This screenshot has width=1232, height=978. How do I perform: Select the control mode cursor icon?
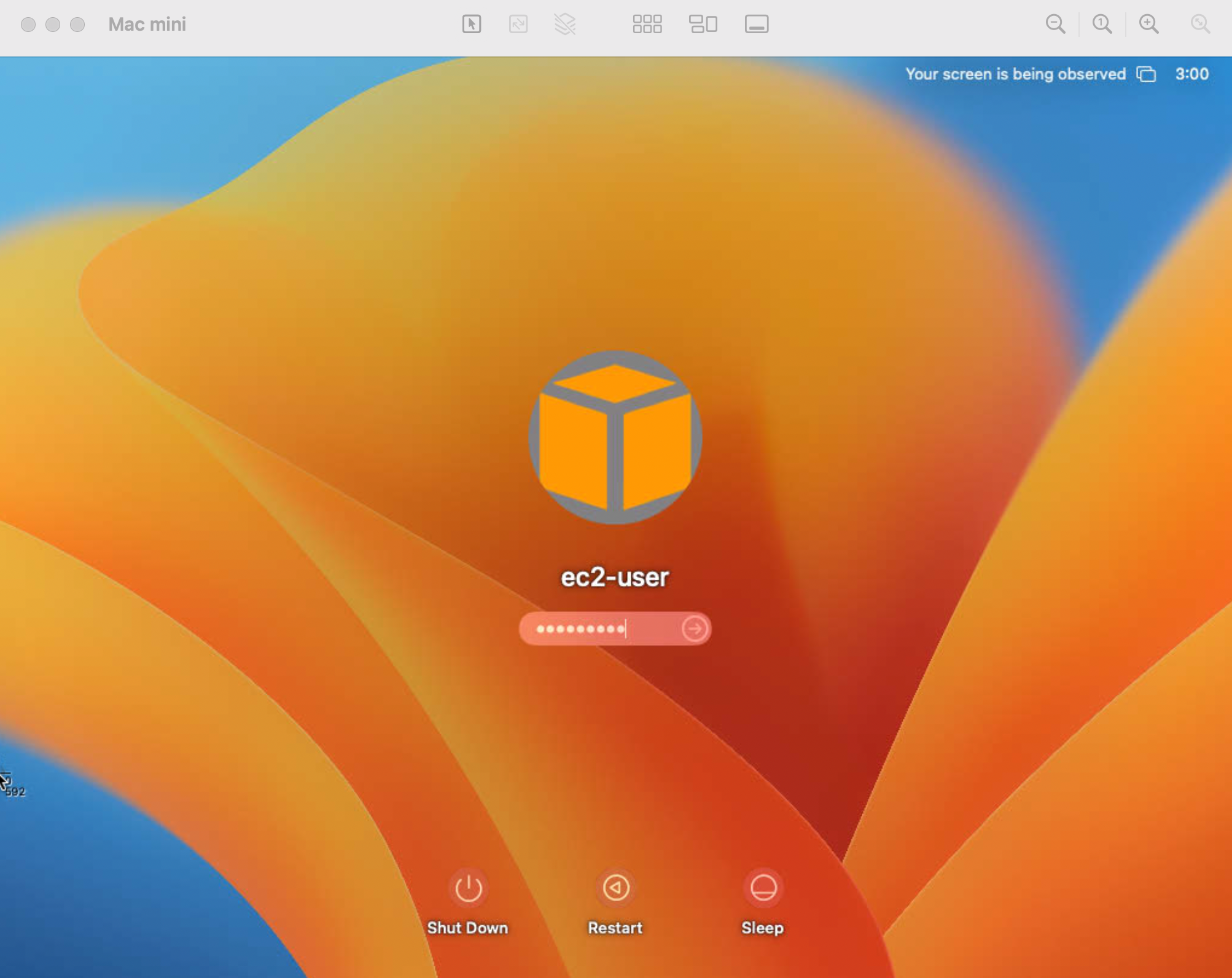[471, 24]
